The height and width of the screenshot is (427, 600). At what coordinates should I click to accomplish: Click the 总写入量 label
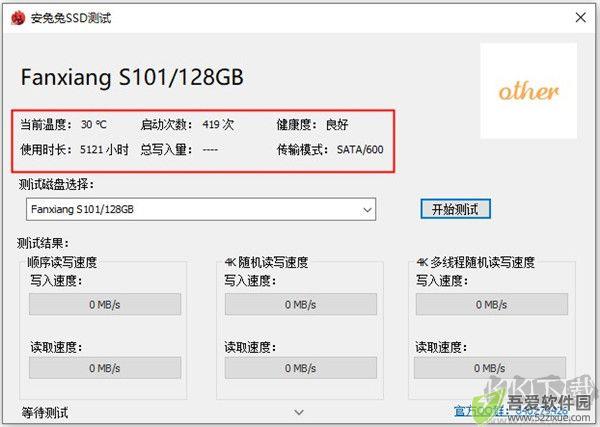click(x=166, y=149)
